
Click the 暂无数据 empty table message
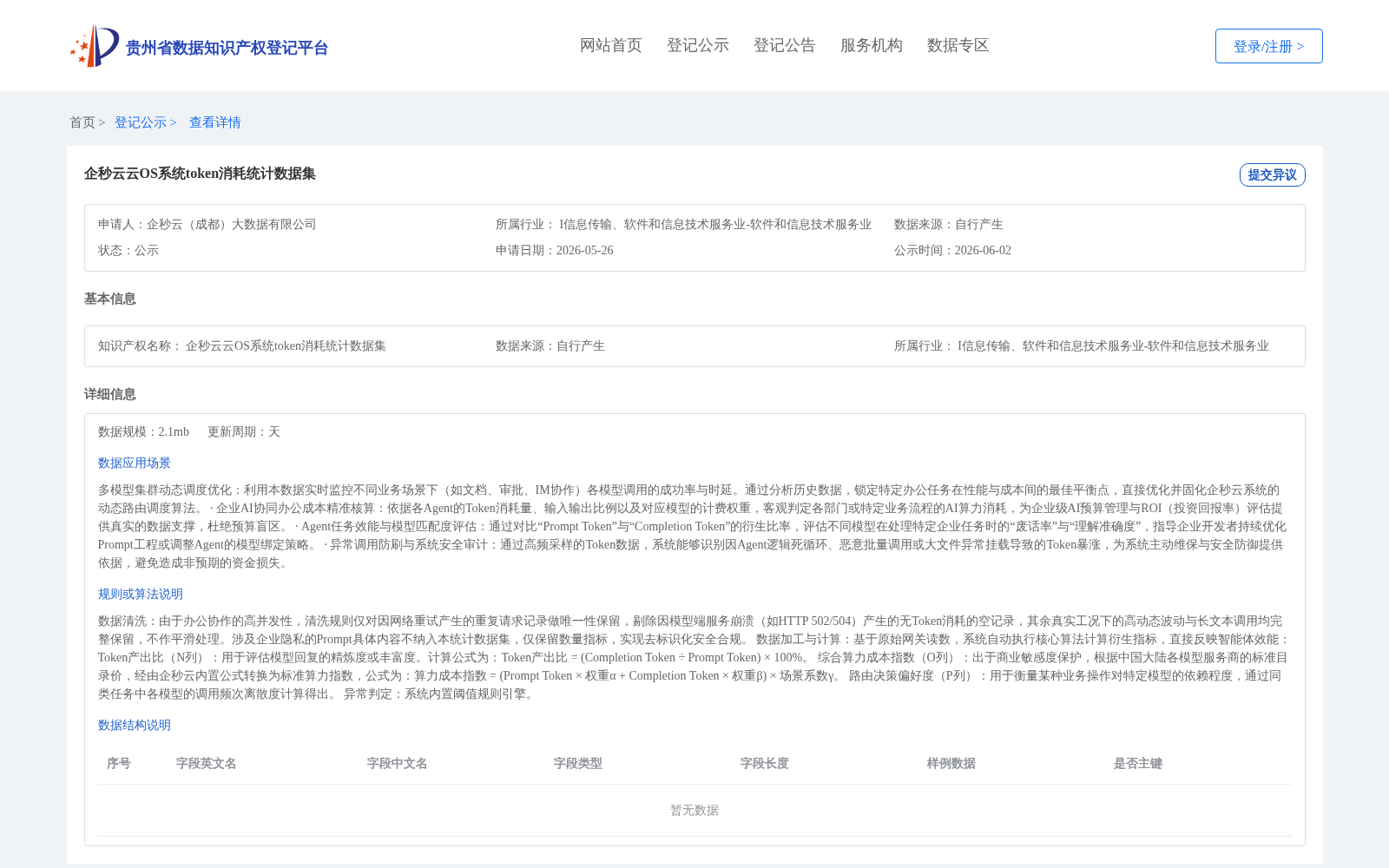pyautogui.click(x=694, y=810)
